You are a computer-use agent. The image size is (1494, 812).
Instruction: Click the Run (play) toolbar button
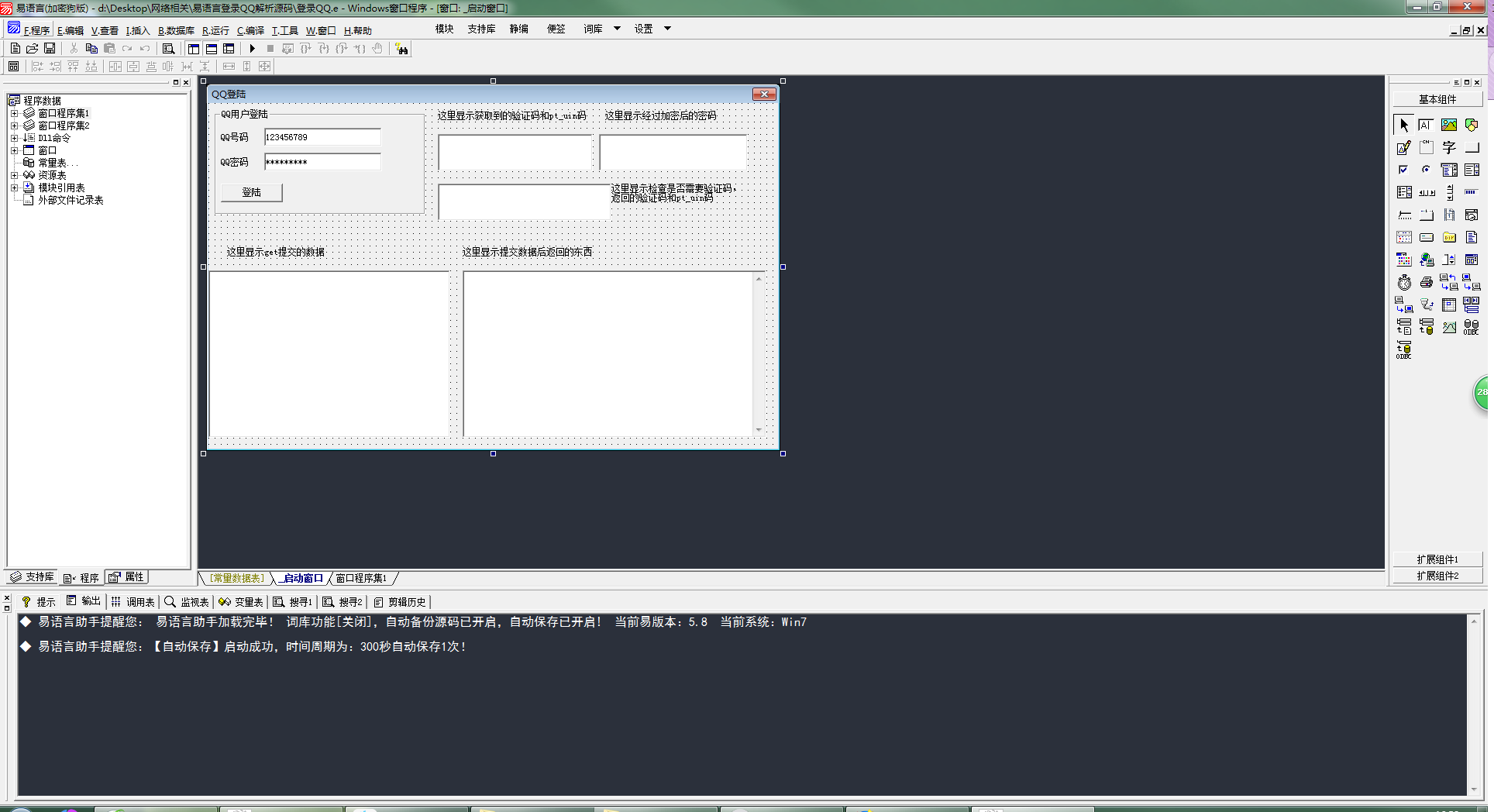point(253,49)
